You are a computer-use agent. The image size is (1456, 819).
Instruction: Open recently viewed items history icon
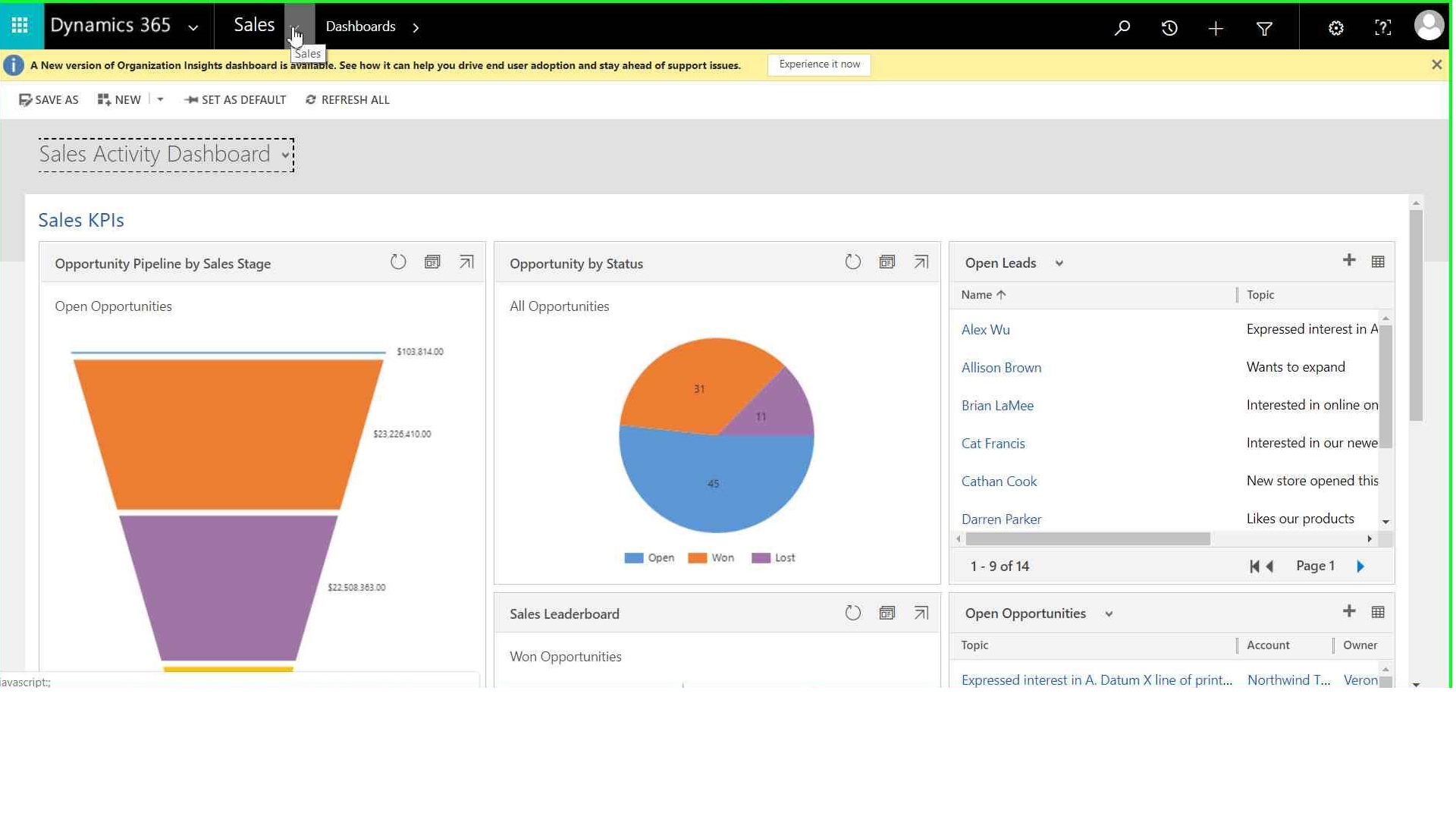point(1169,28)
